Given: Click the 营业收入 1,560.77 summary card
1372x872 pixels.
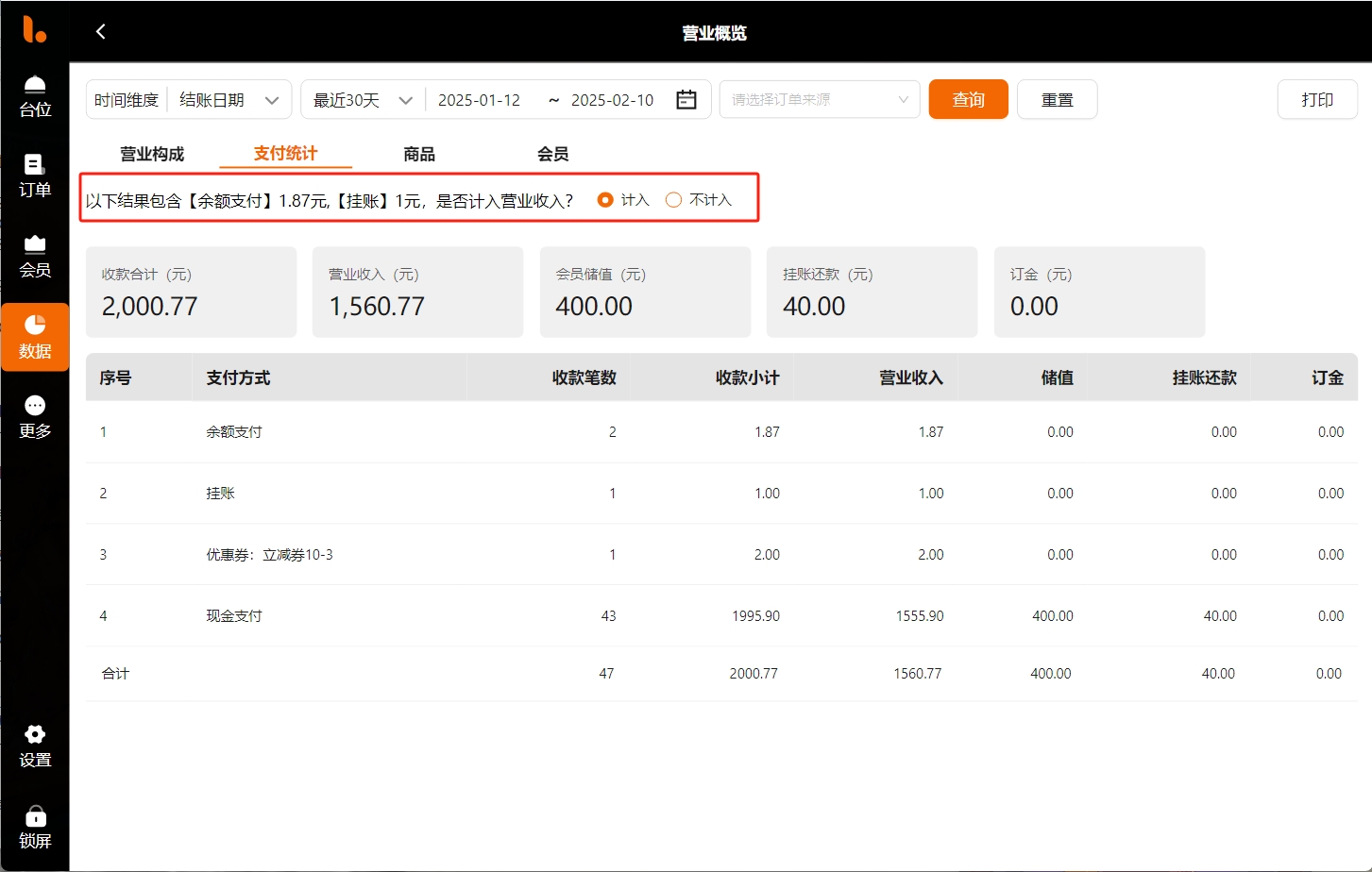Looking at the screenshot, I should click(x=417, y=292).
